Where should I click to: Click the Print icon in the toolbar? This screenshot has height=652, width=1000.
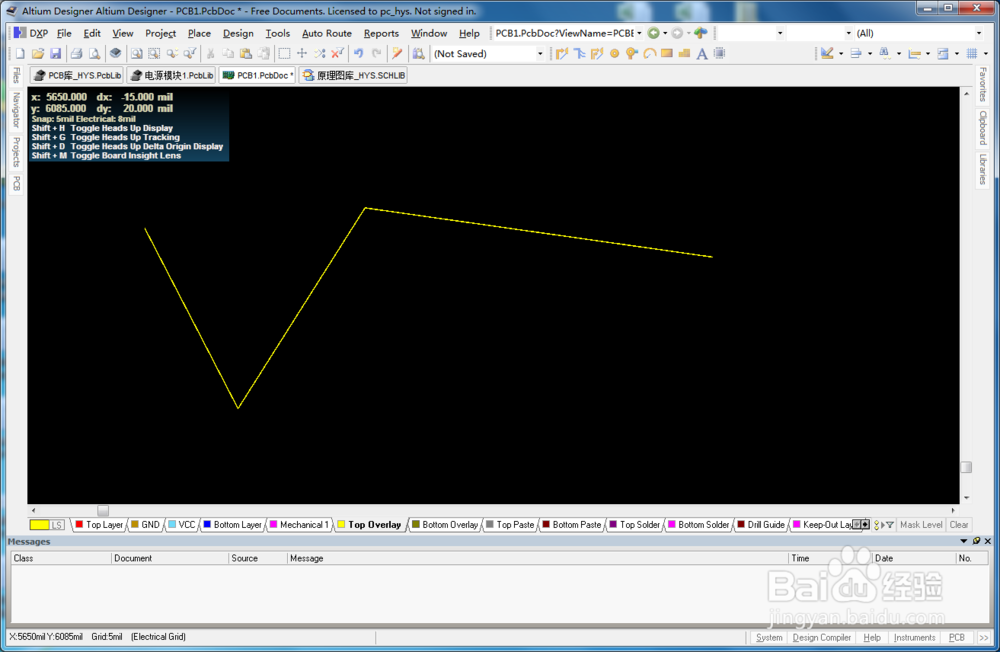click(77, 54)
